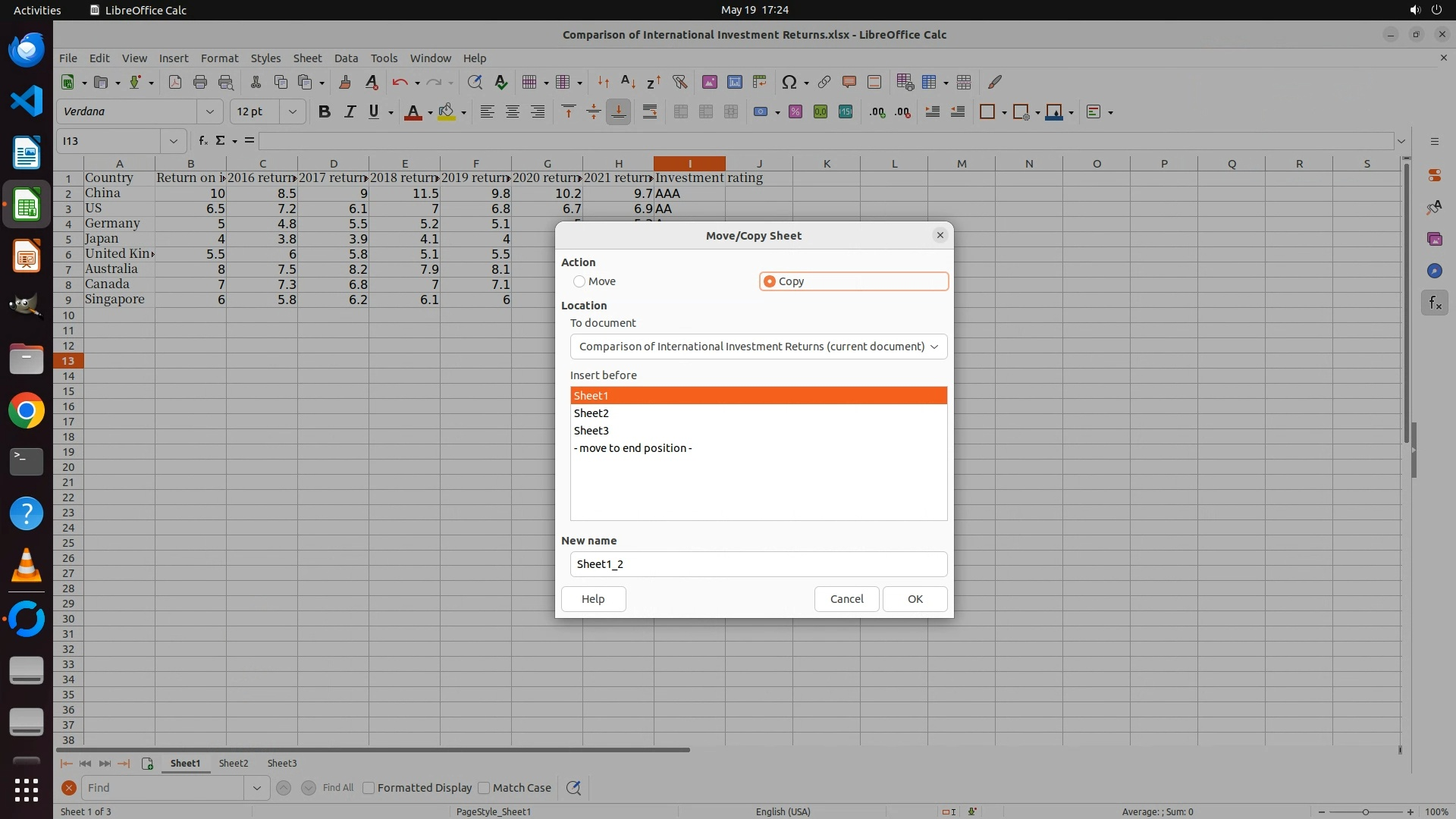
Task: Open the Function Wizard icon
Action: pos(202,140)
